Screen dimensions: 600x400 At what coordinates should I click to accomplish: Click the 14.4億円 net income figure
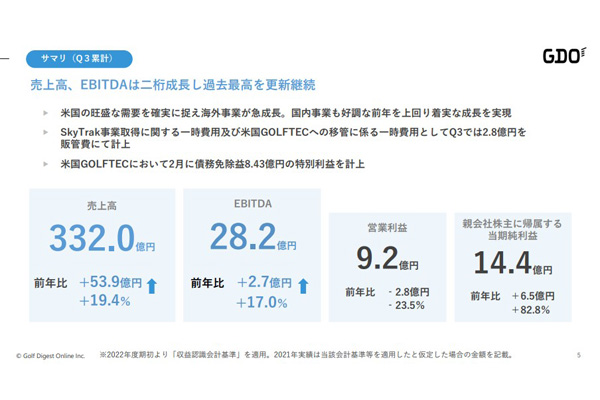[513, 263]
